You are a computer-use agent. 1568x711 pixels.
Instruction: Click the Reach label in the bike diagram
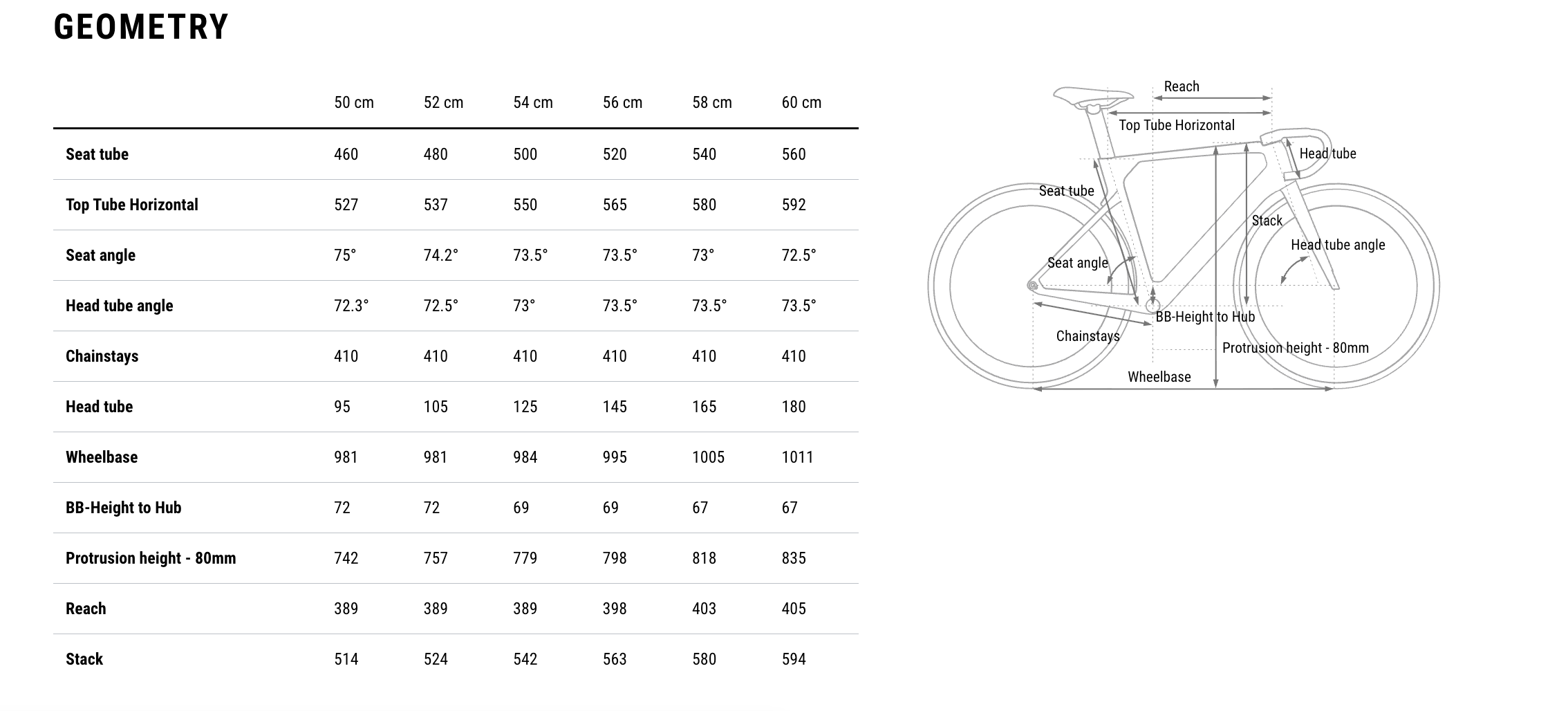click(x=1182, y=86)
